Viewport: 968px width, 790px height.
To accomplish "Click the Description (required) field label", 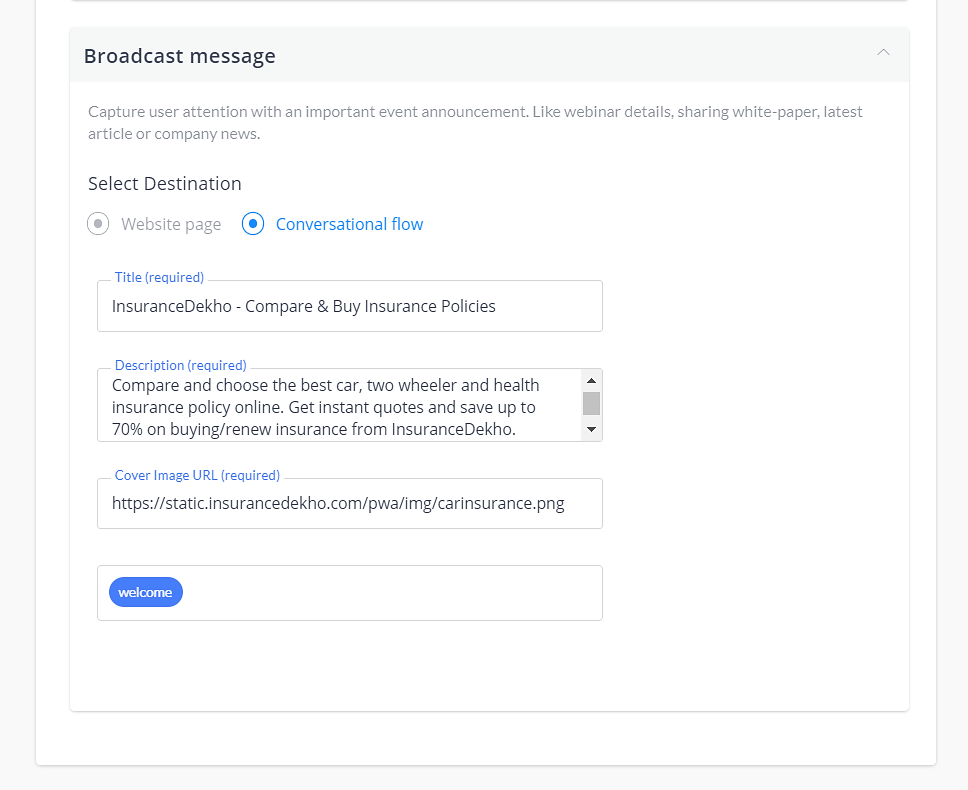I will (181, 365).
